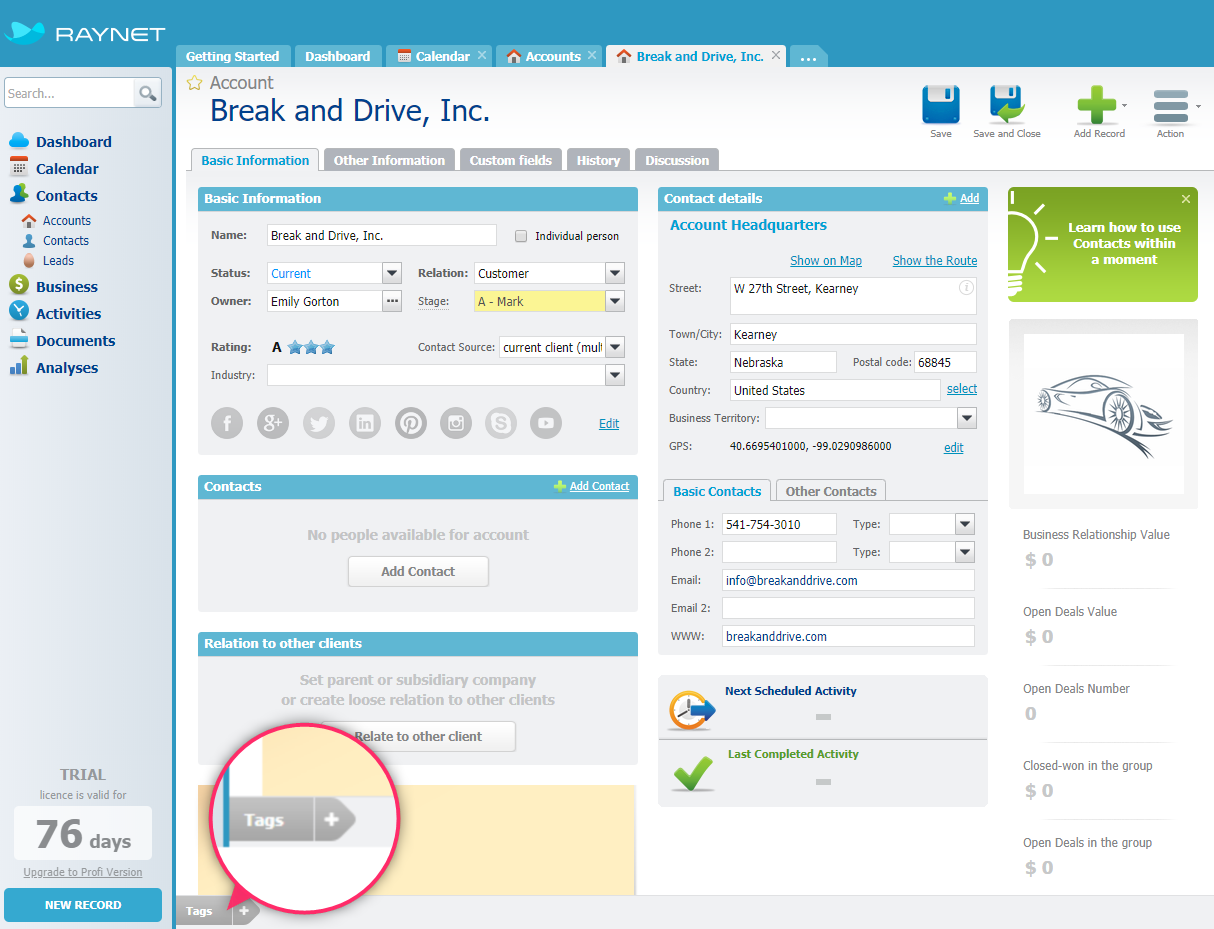The height and width of the screenshot is (929, 1214).
Task: Click the YouTube social icon
Action: click(x=546, y=423)
